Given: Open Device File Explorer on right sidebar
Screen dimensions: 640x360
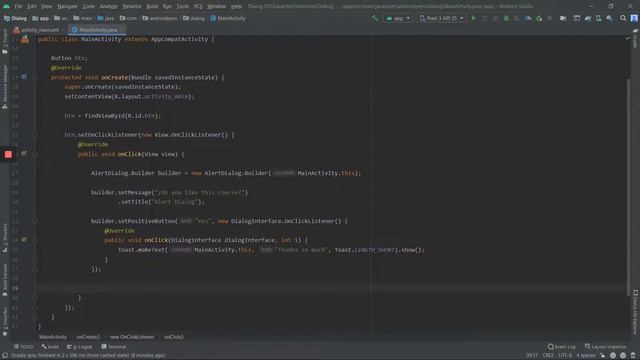Looking at the screenshot, I should point(635,312).
